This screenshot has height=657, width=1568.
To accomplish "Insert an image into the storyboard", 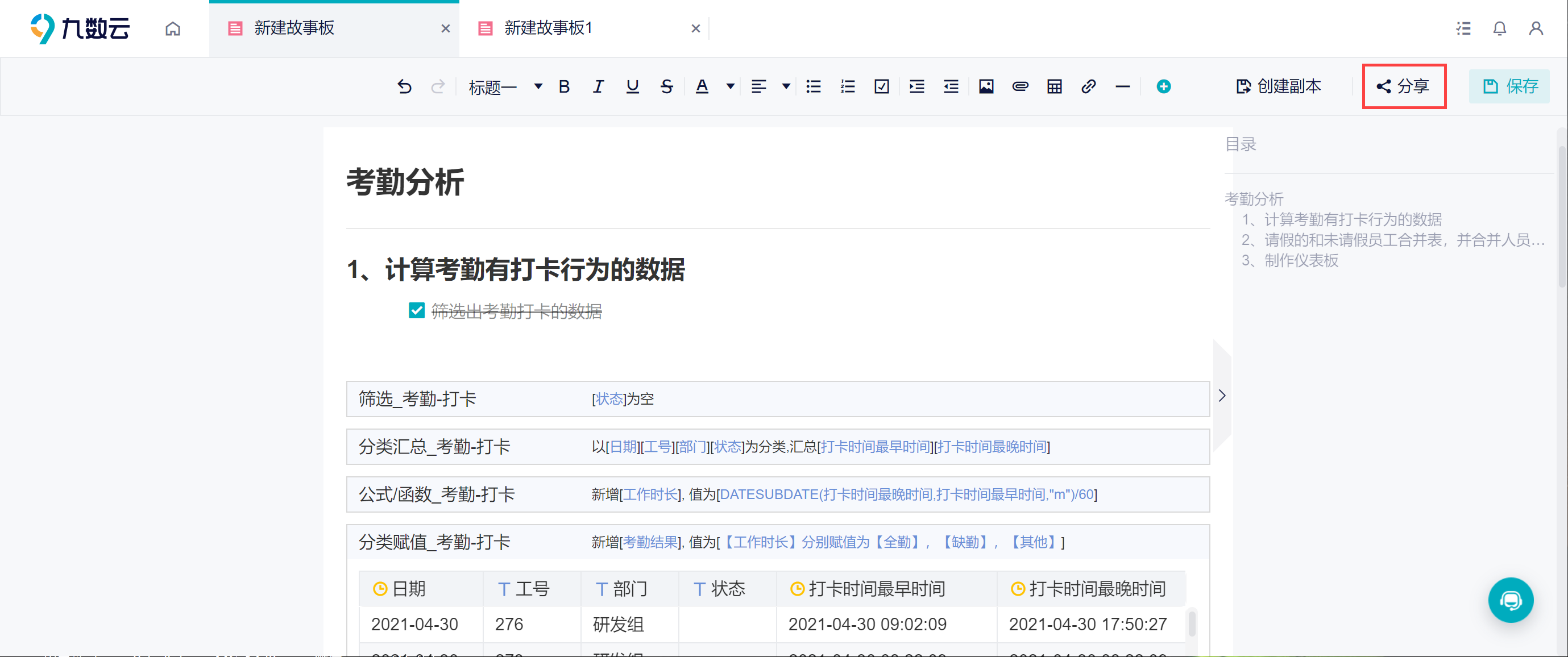I will 986,86.
